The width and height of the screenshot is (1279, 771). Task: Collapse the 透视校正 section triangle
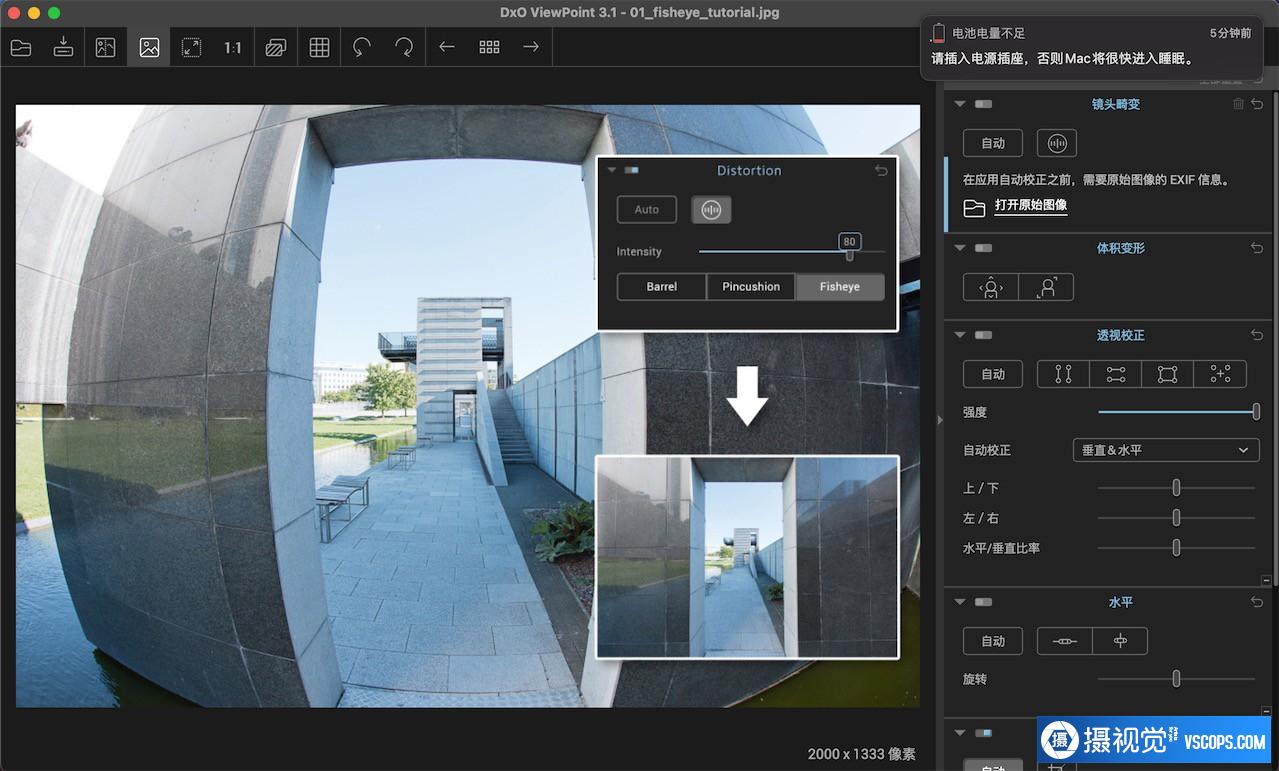click(960, 335)
